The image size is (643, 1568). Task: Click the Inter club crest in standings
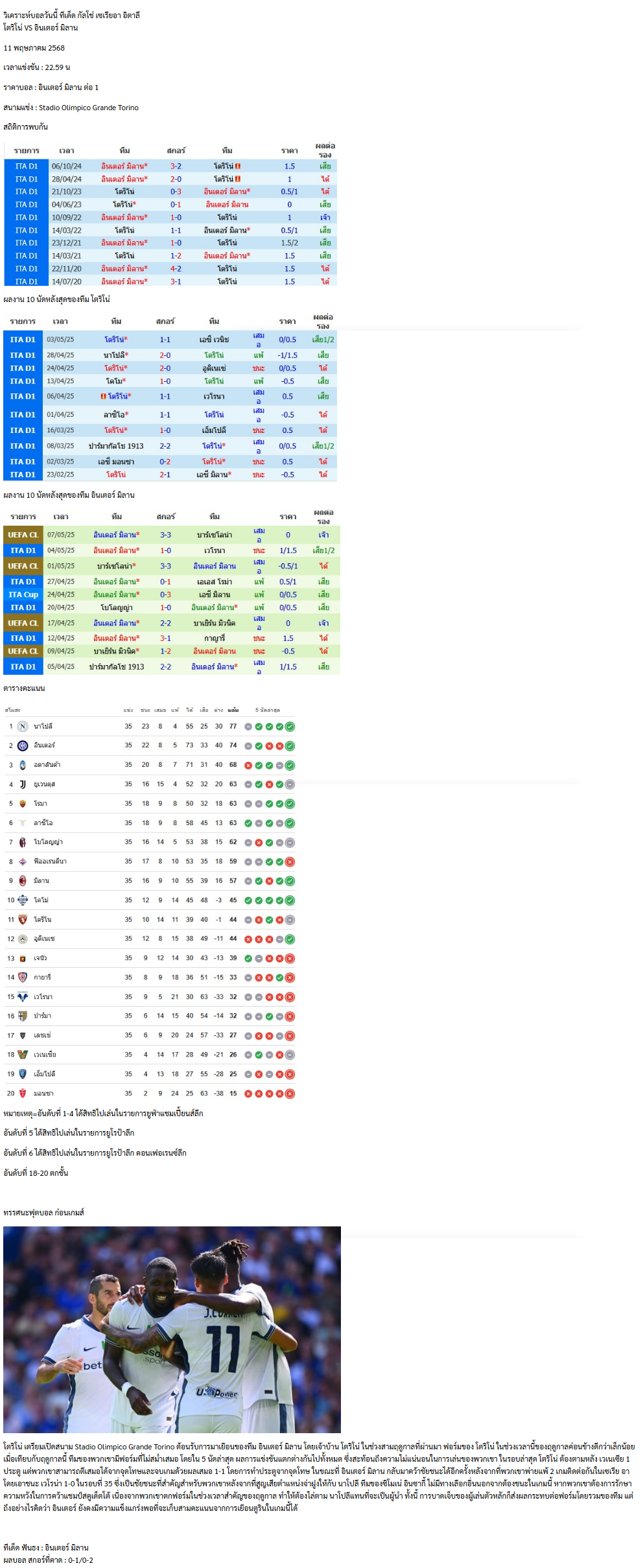point(23,745)
